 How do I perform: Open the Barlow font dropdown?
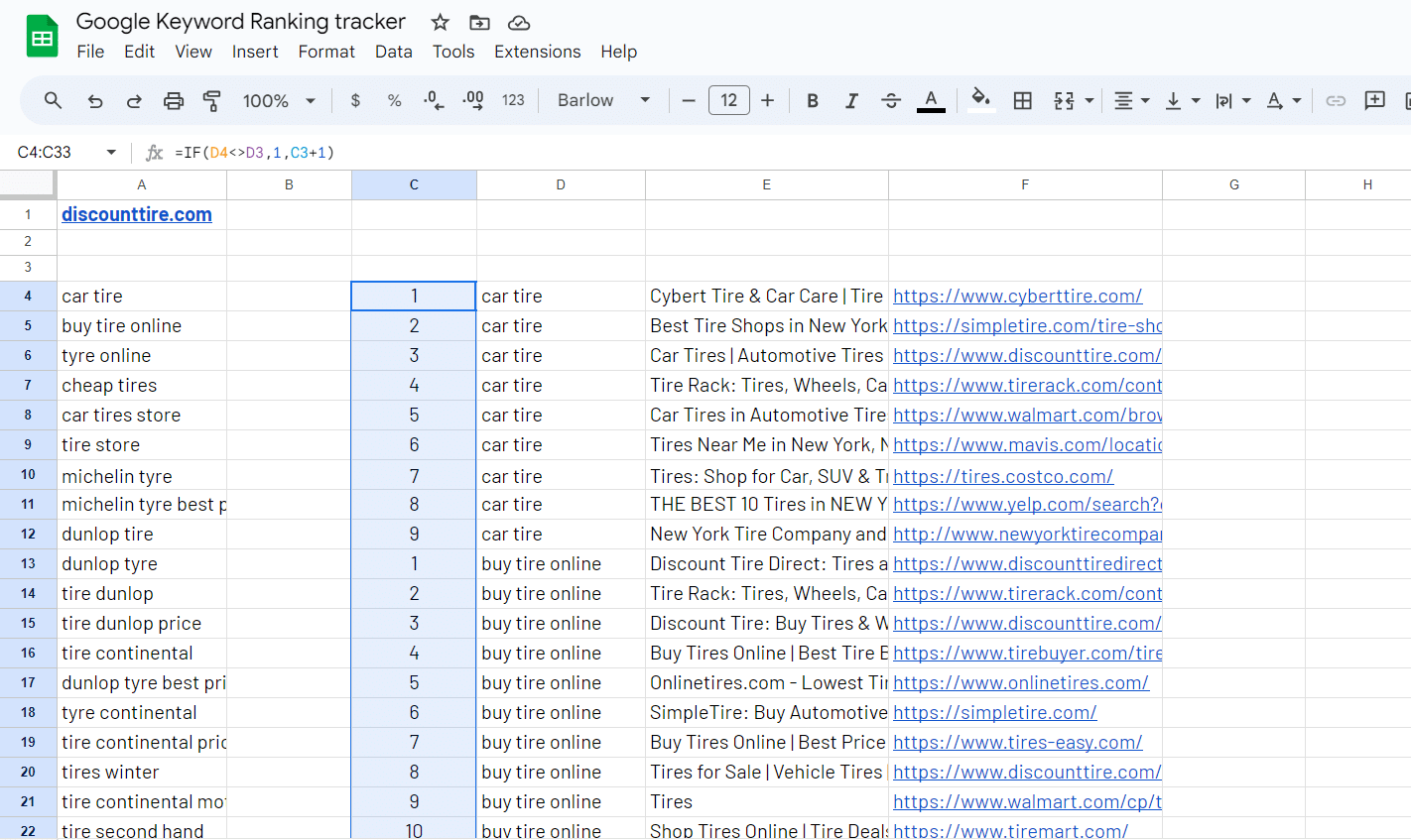[x=603, y=100]
